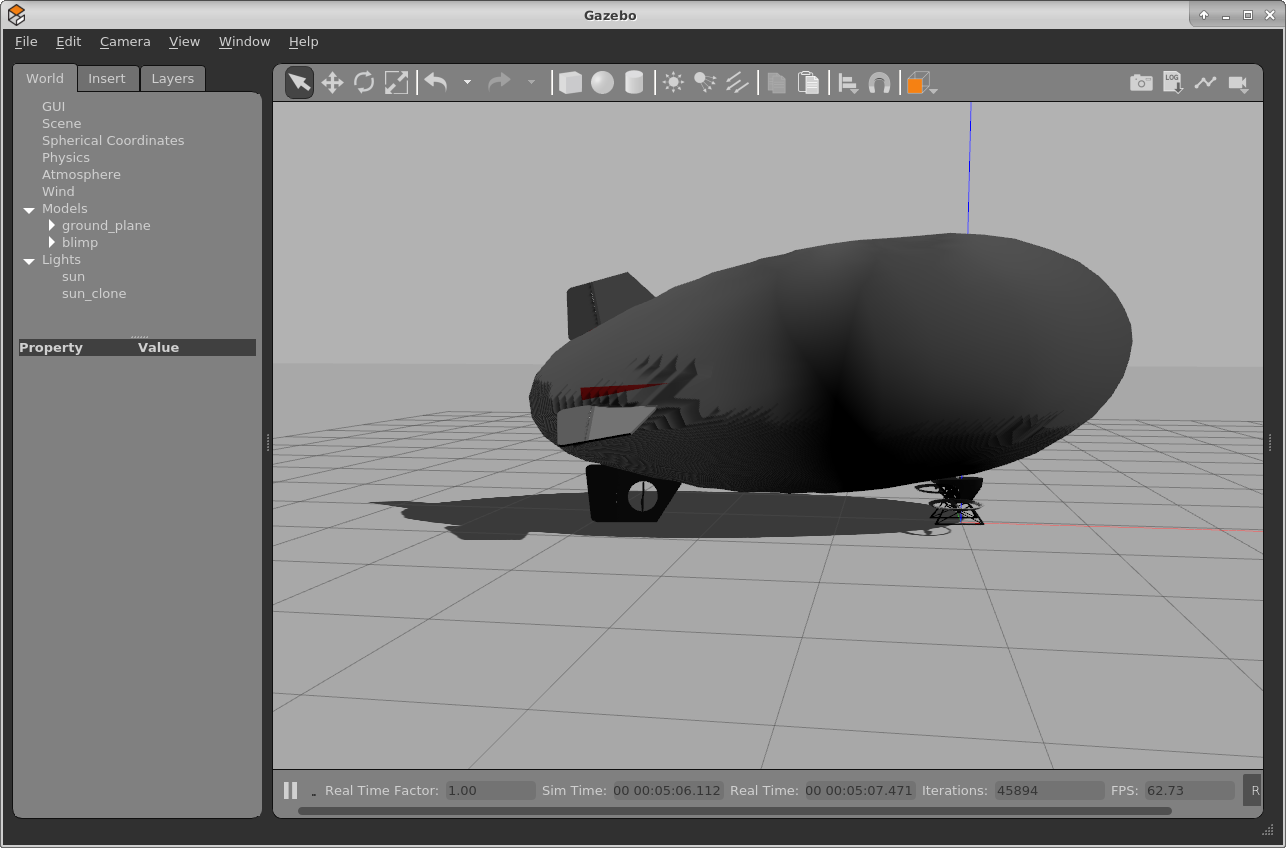Collapse the Lights tree node

(x=29, y=260)
